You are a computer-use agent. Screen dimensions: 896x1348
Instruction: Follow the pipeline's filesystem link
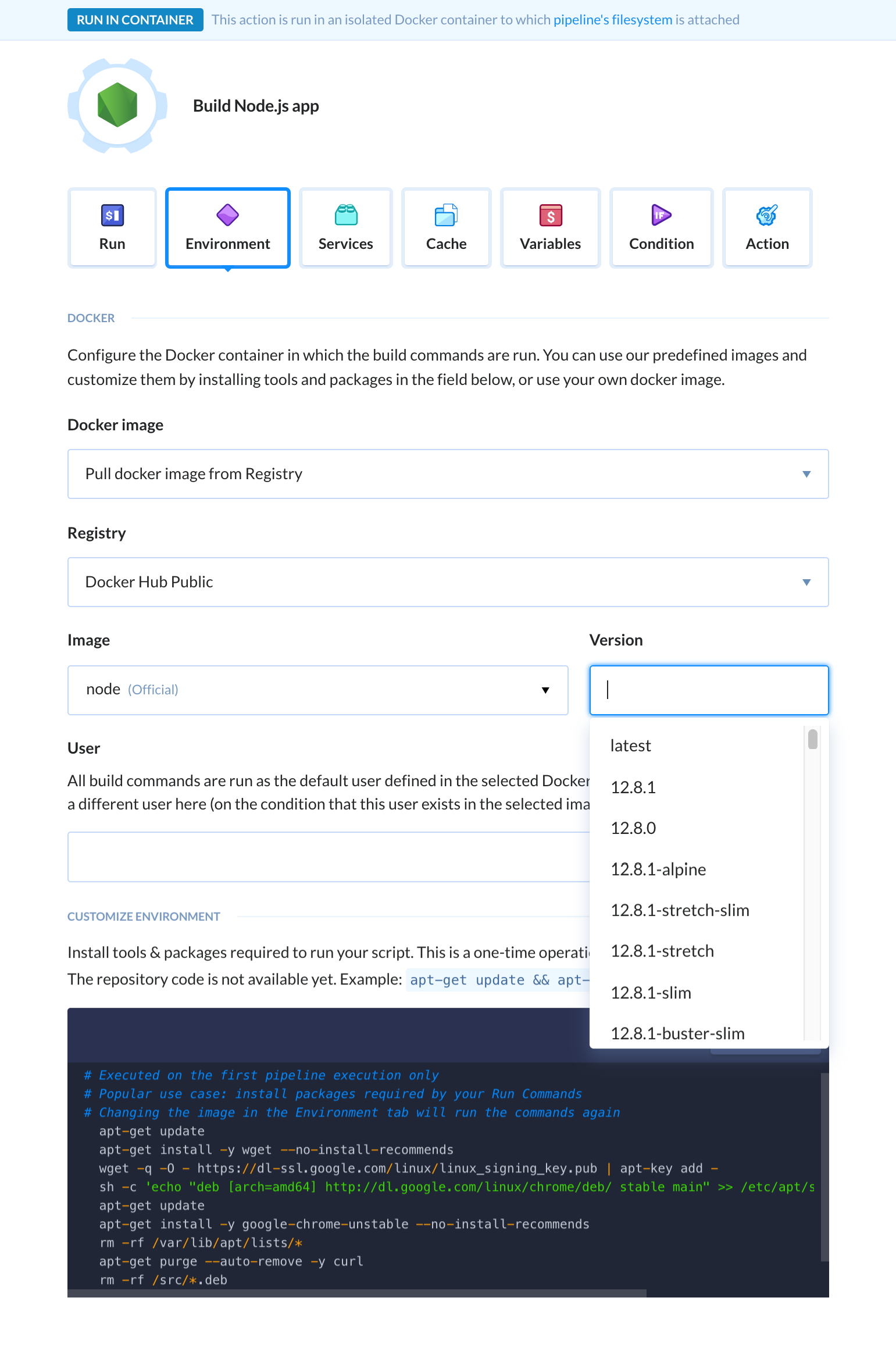coord(613,20)
